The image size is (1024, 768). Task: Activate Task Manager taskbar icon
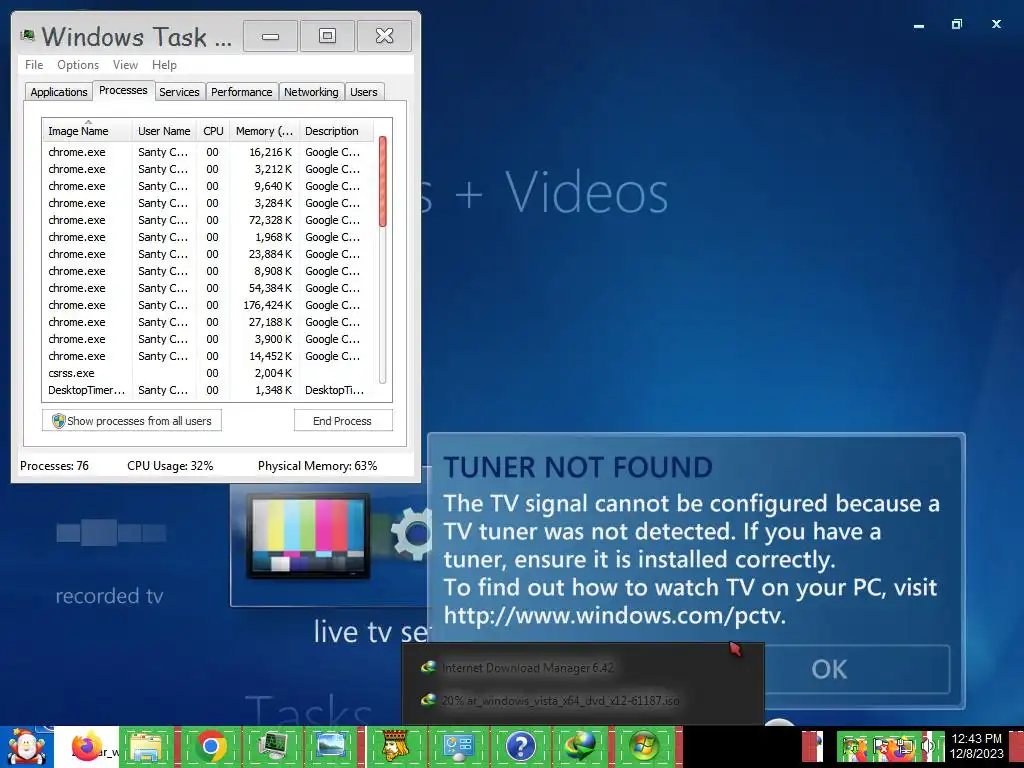point(272,746)
